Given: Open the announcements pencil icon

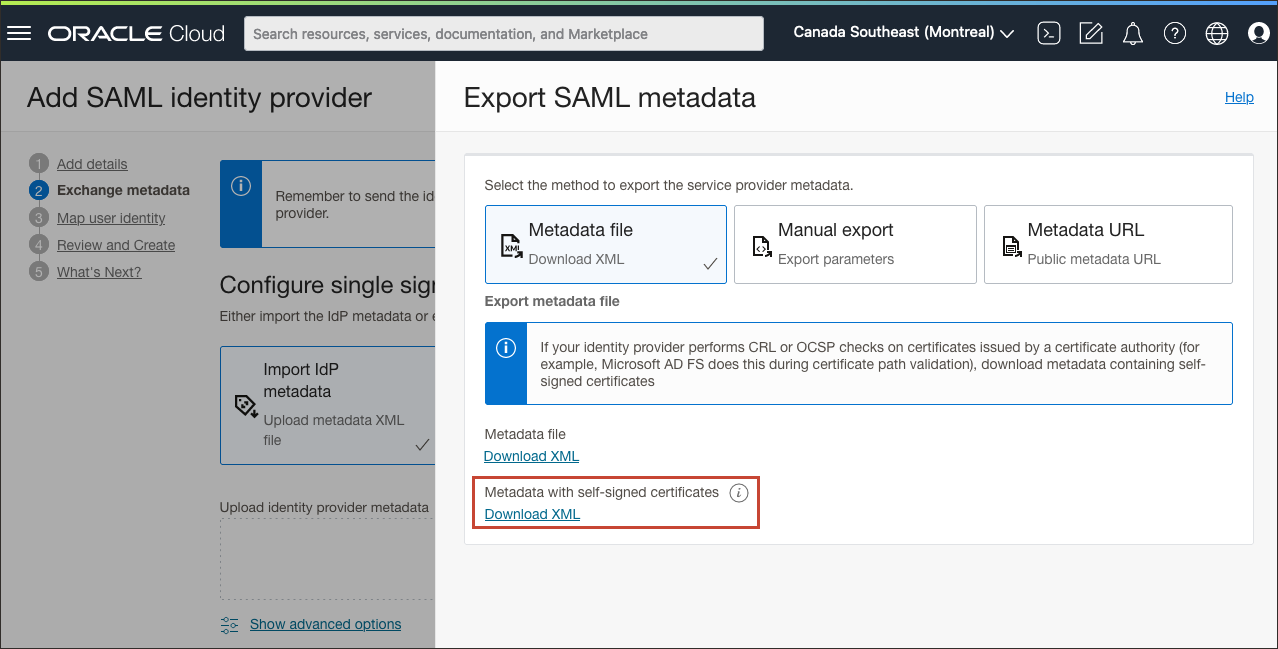Looking at the screenshot, I should click(x=1090, y=33).
